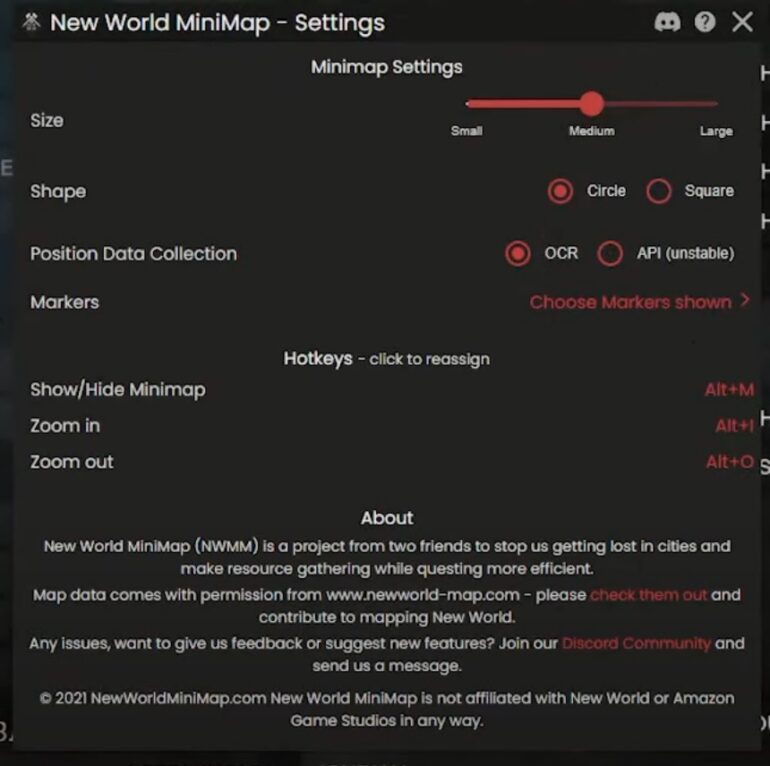Image resolution: width=770 pixels, height=766 pixels.
Task: Choose OCR position data collection
Action: click(x=518, y=253)
